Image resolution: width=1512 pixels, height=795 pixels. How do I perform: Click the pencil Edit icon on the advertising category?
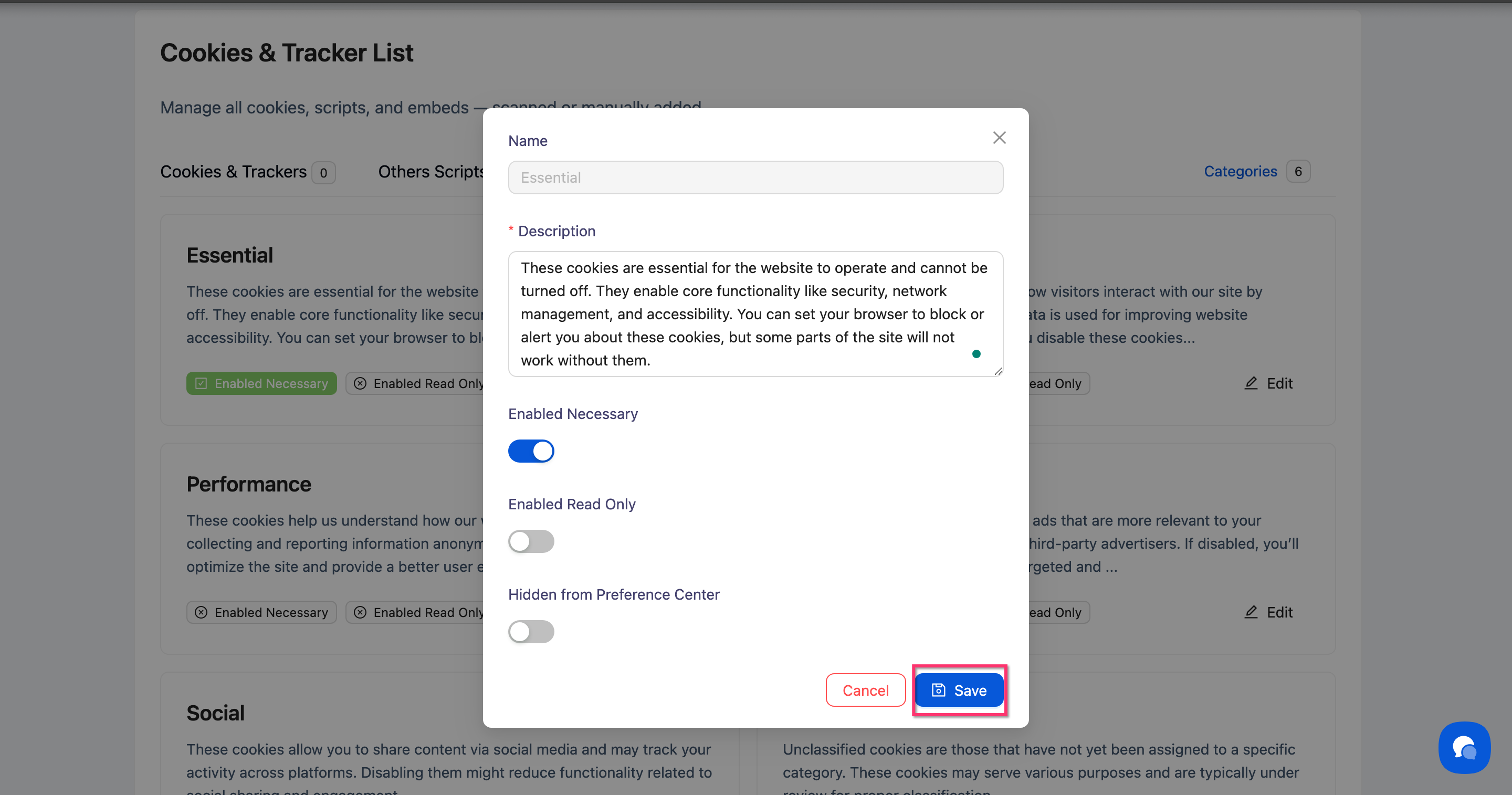tap(1250, 612)
